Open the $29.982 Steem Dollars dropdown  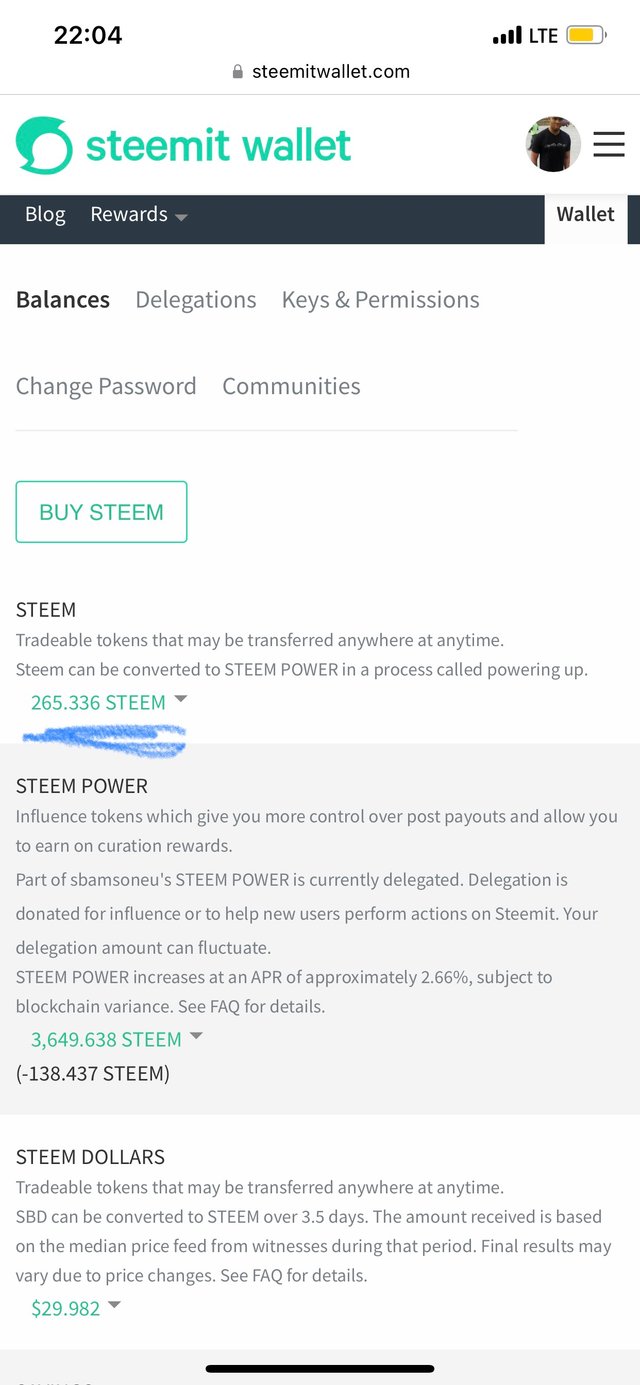click(75, 1308)
